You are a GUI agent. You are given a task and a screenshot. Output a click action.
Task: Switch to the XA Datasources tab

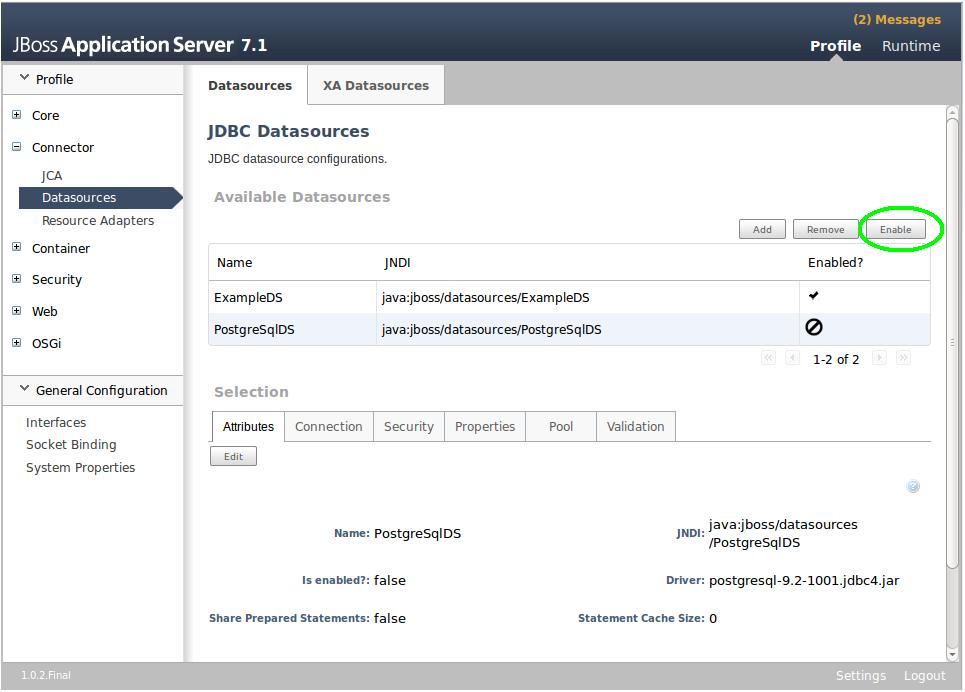point(376,86)
